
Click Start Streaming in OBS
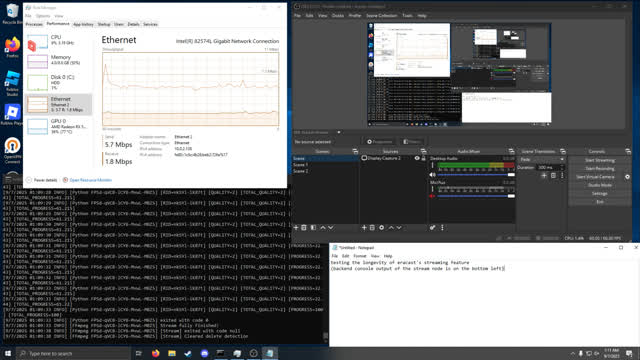[600, 160]
